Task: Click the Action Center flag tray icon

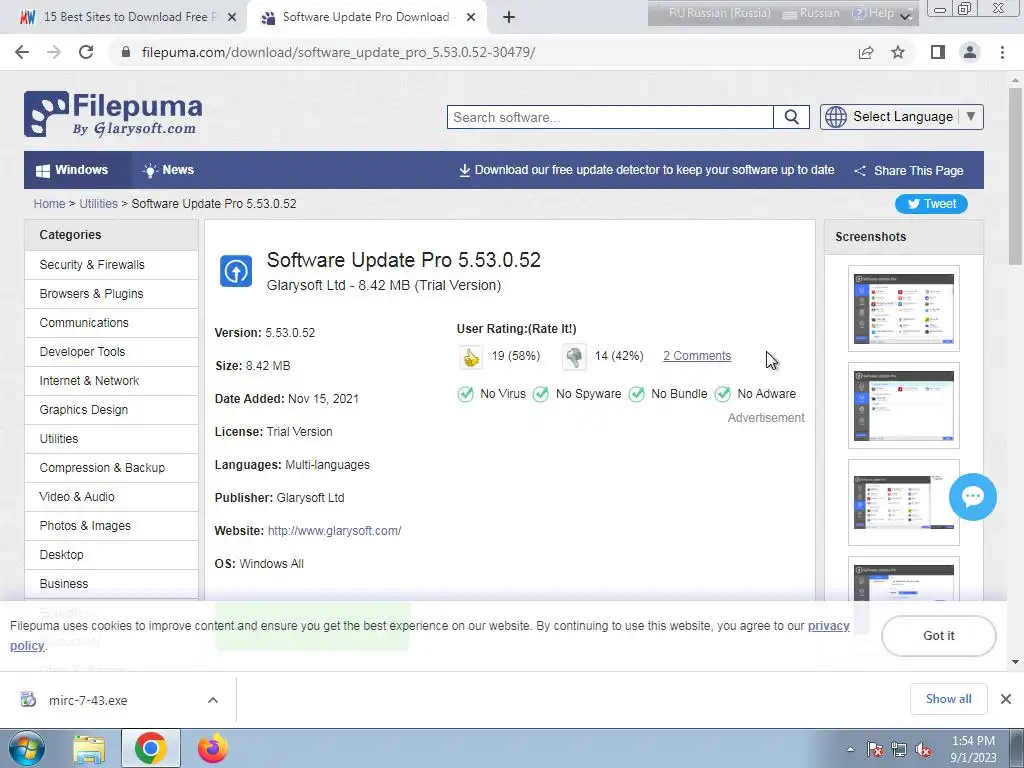Action: click(875, 750)
